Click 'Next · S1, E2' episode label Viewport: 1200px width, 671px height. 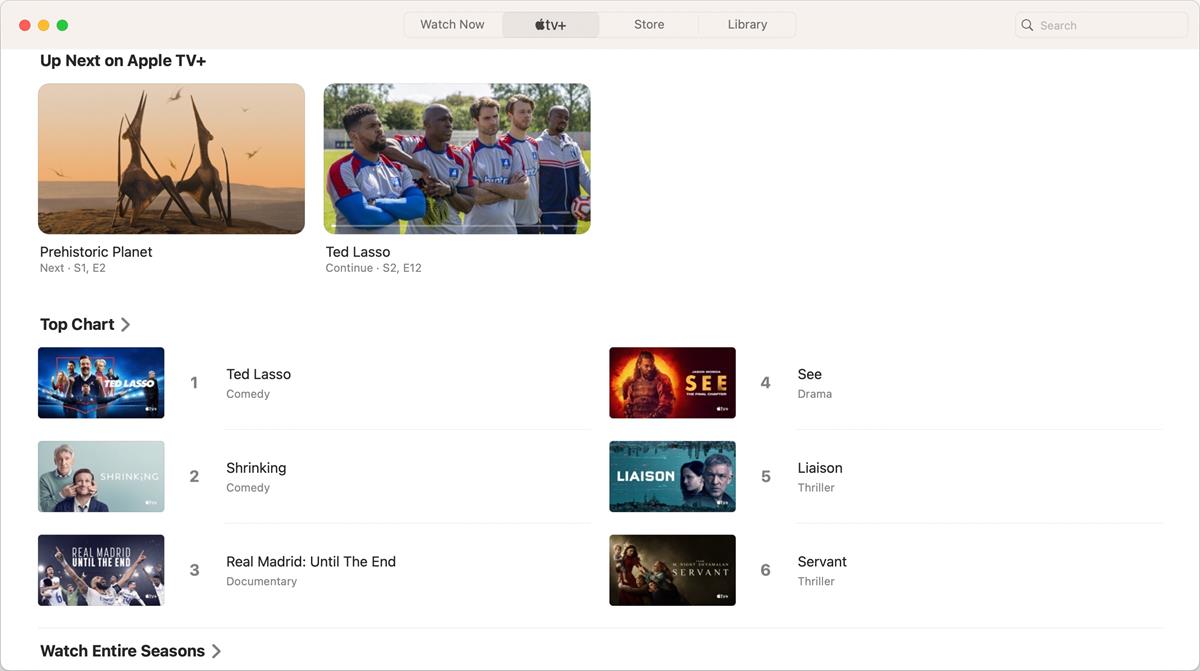point(73,268)
